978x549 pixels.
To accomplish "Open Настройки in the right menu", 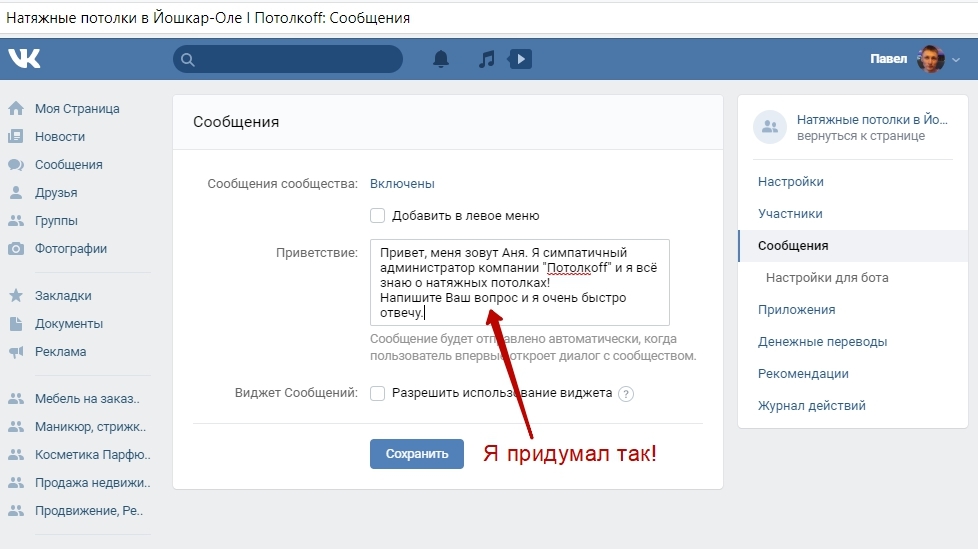I will [790, 182].
